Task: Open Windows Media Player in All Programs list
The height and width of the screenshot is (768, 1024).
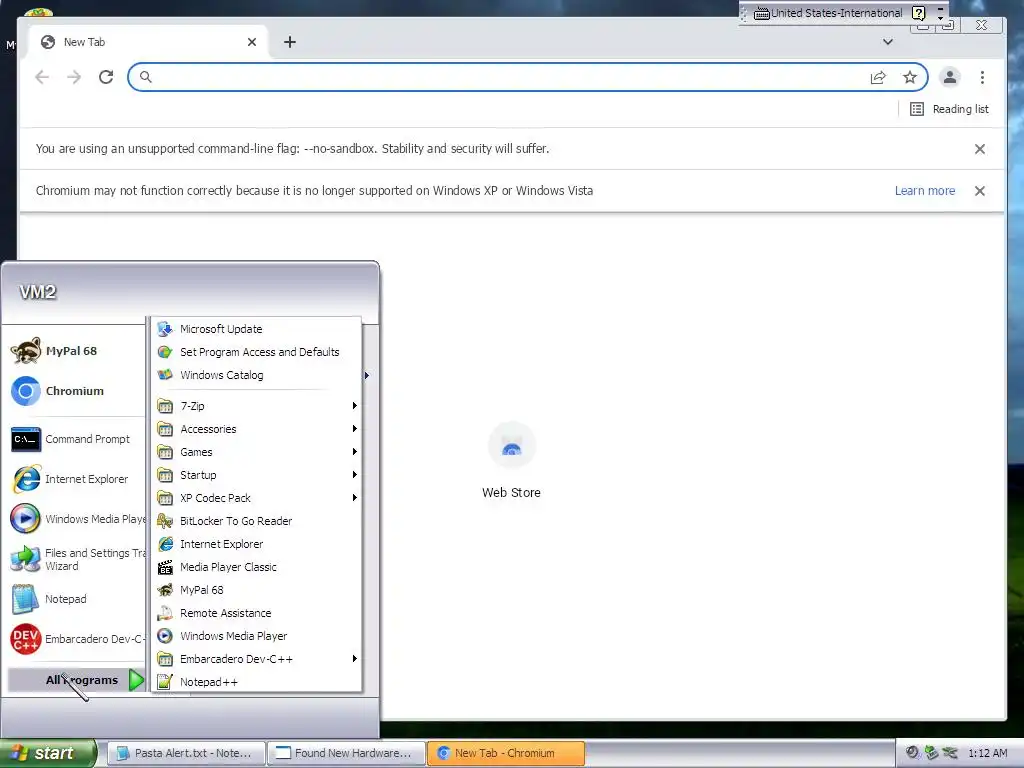Action: tap(257, 636)
